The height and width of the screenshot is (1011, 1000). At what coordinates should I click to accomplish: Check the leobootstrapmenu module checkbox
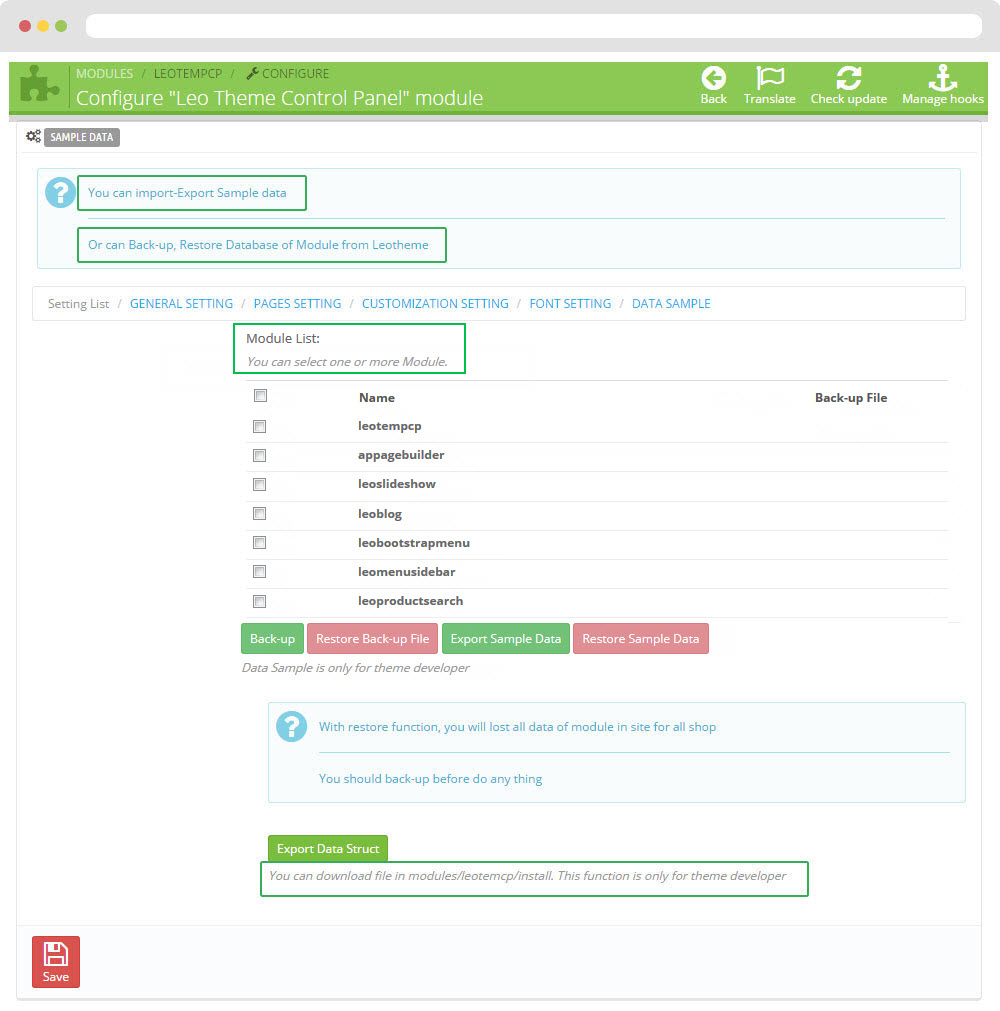point(259,542)
